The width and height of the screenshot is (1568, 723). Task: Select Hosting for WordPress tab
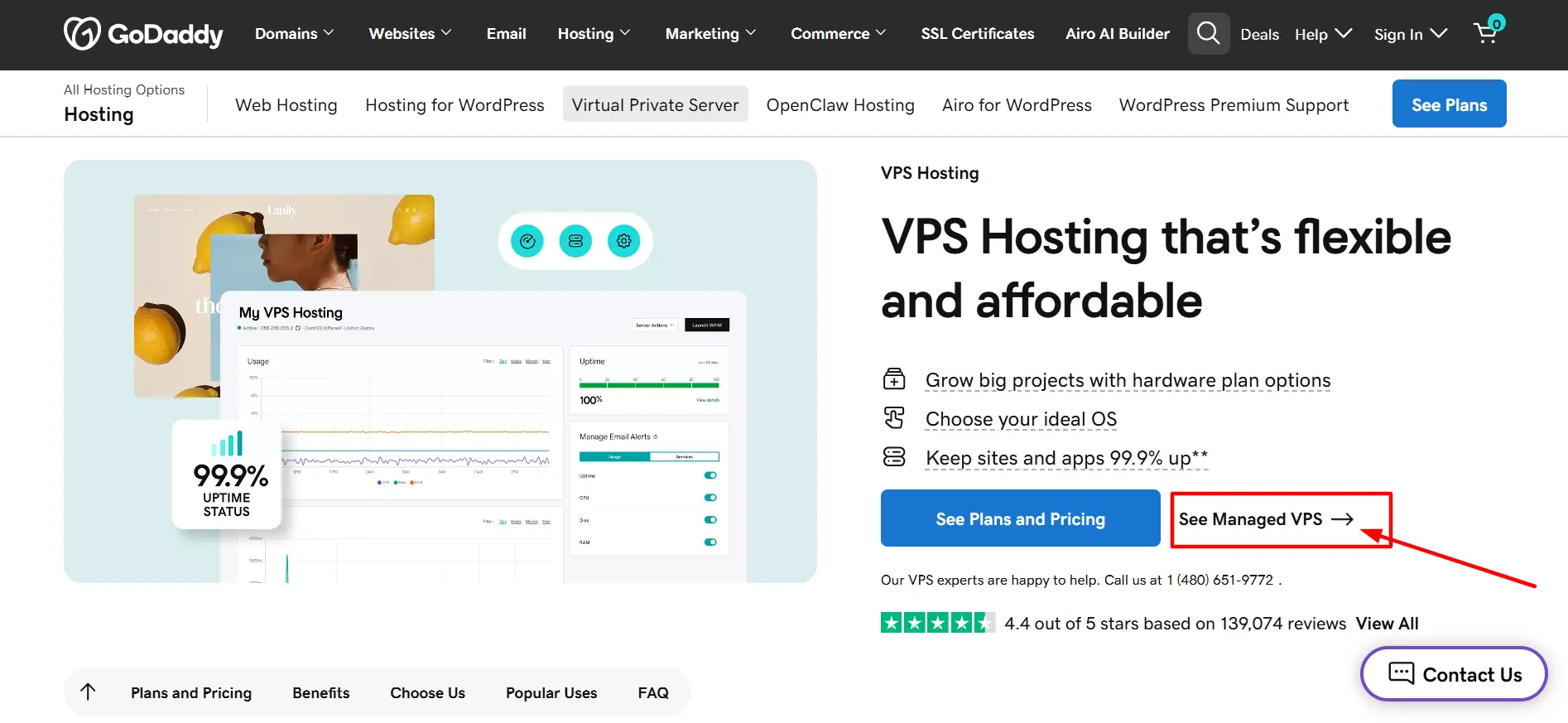point(455,105)
